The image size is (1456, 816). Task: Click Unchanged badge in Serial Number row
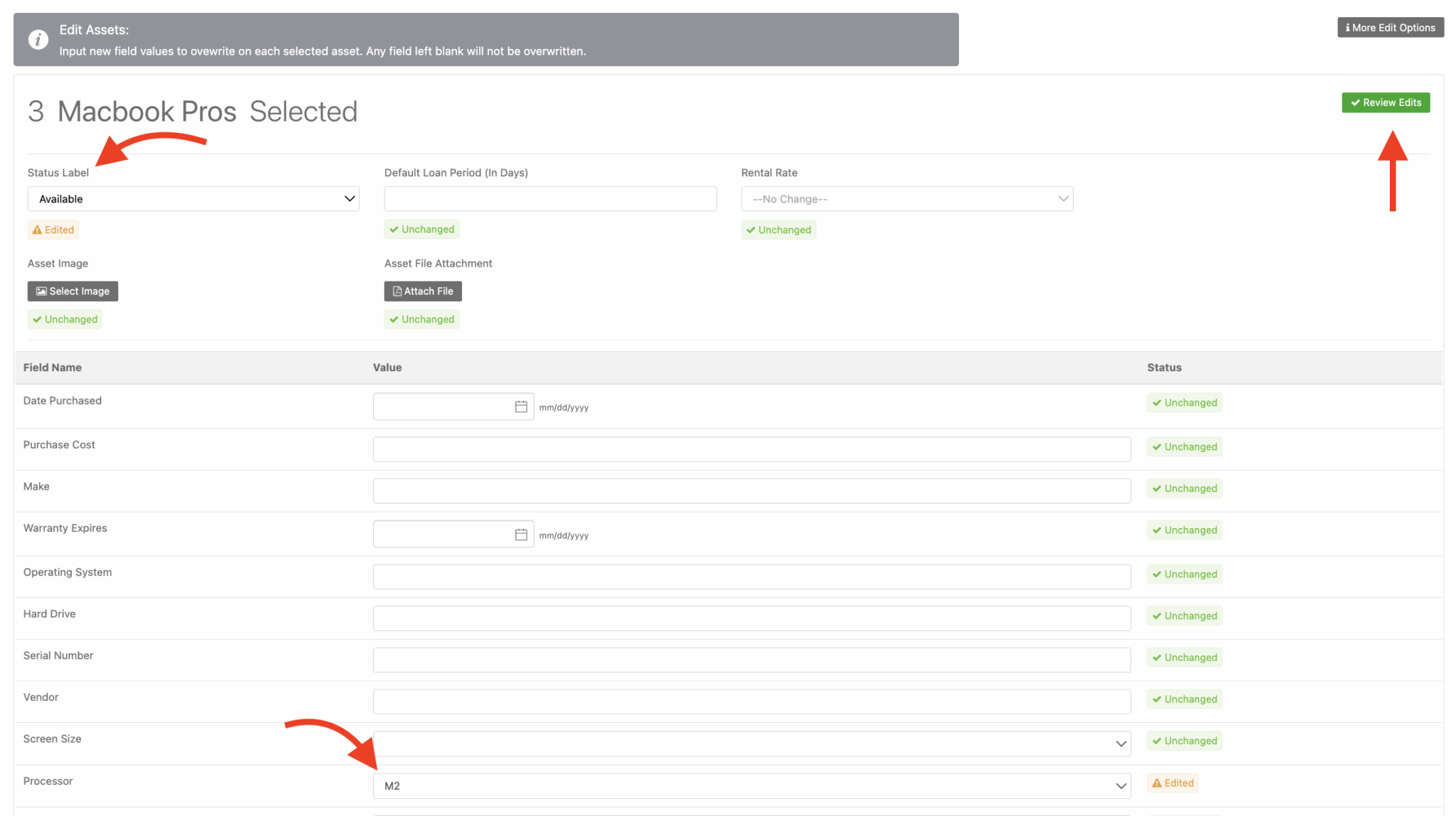tap(1184, 657)
